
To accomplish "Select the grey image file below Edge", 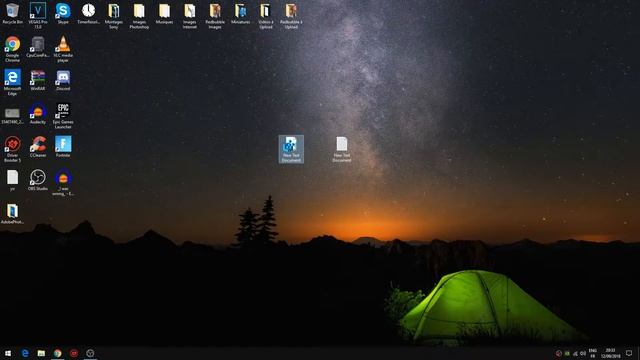I will click(x=12, y=116).
